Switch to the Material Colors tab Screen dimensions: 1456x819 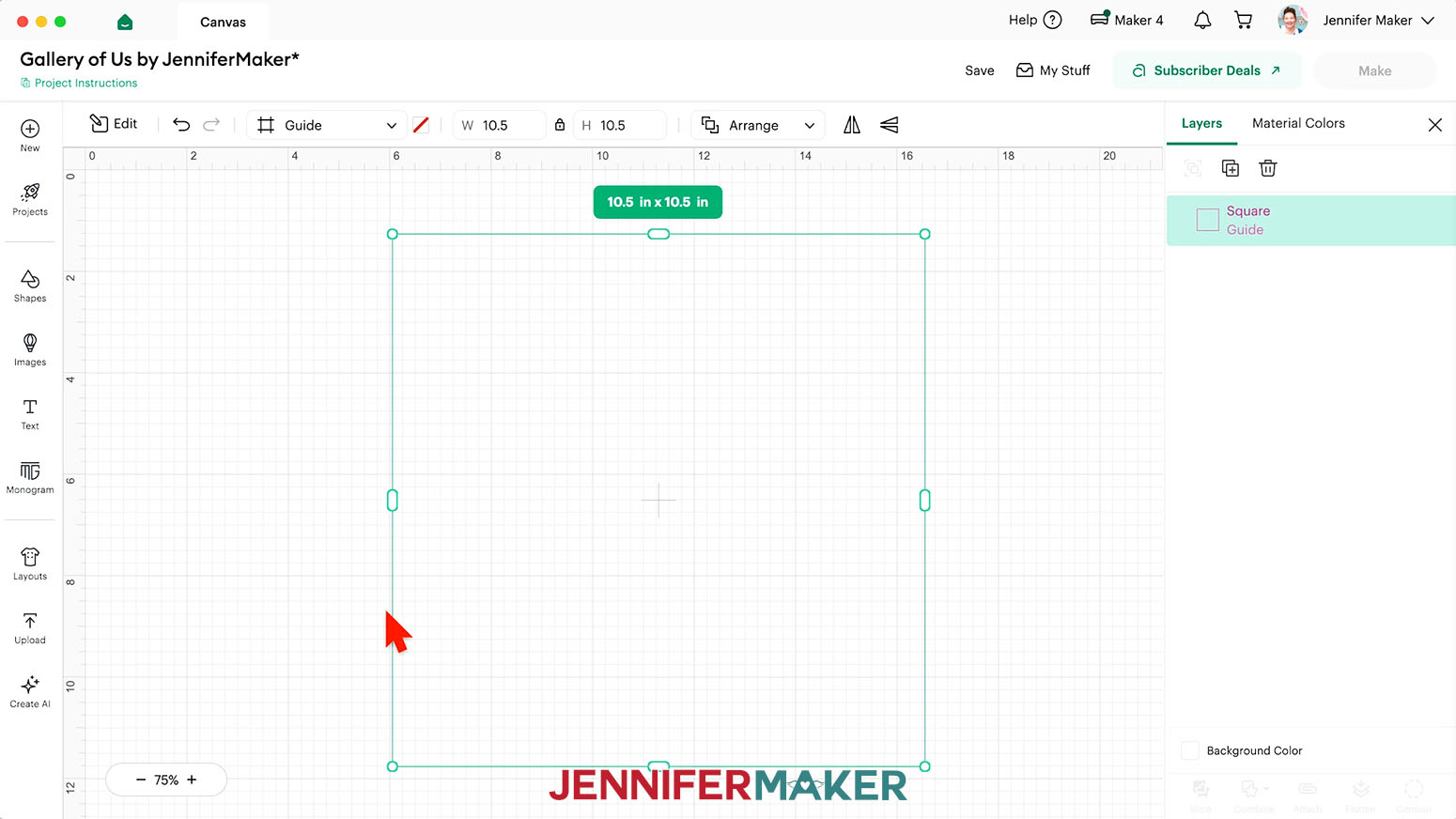1298,123
